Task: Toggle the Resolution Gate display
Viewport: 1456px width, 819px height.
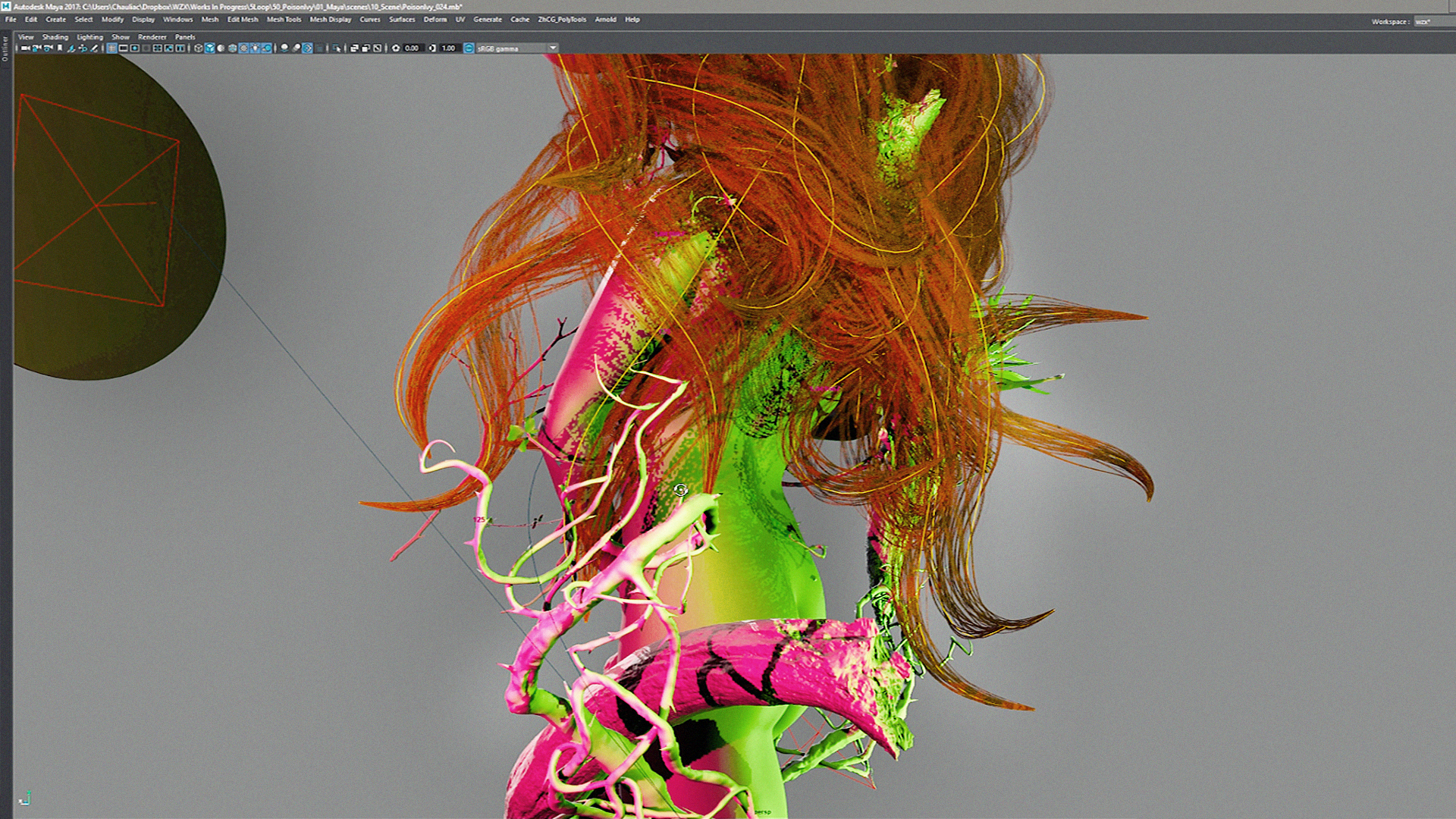Action: point(135,48)
